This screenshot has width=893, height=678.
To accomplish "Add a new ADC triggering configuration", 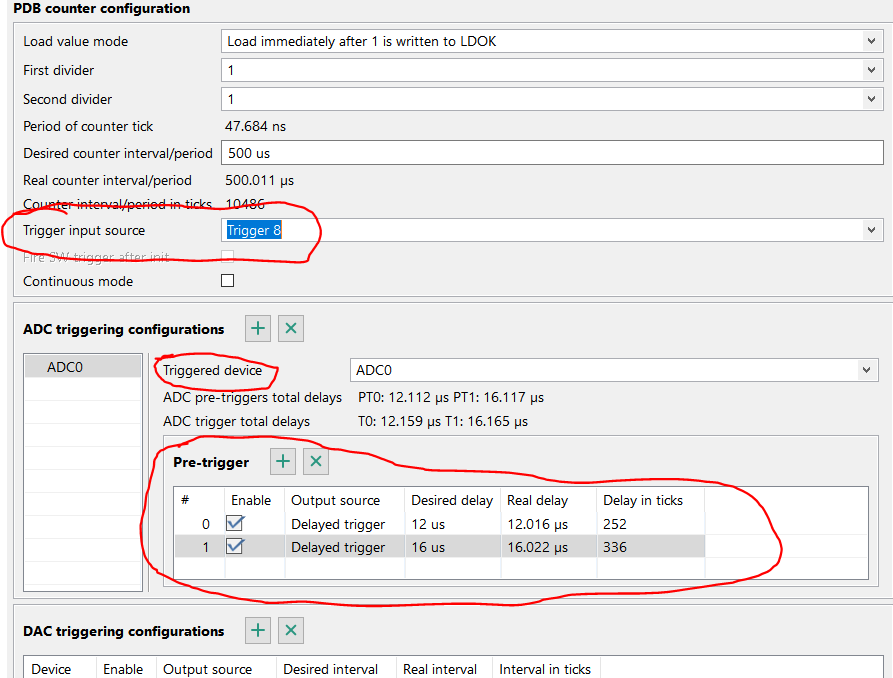I will pyautogui.click(x=257, y=328).
